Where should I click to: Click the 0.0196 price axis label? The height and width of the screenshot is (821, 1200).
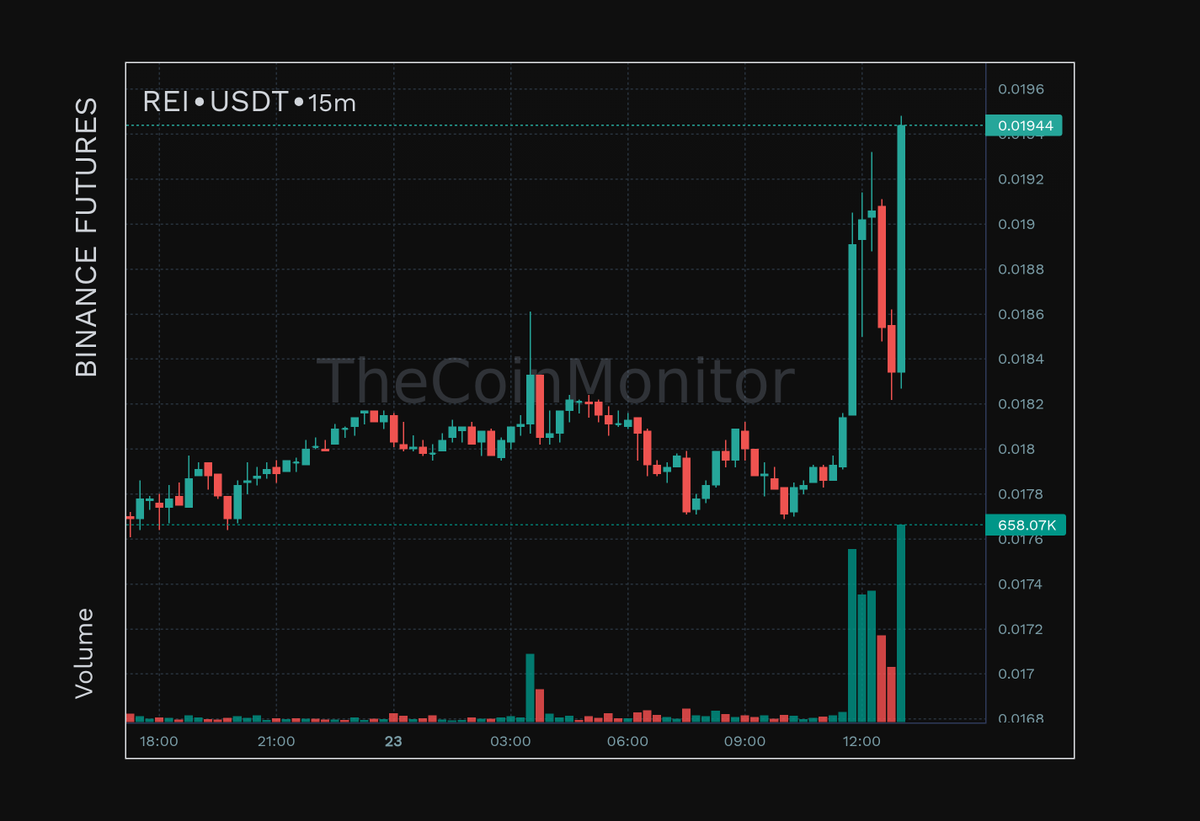click(x=1020, y=90)
